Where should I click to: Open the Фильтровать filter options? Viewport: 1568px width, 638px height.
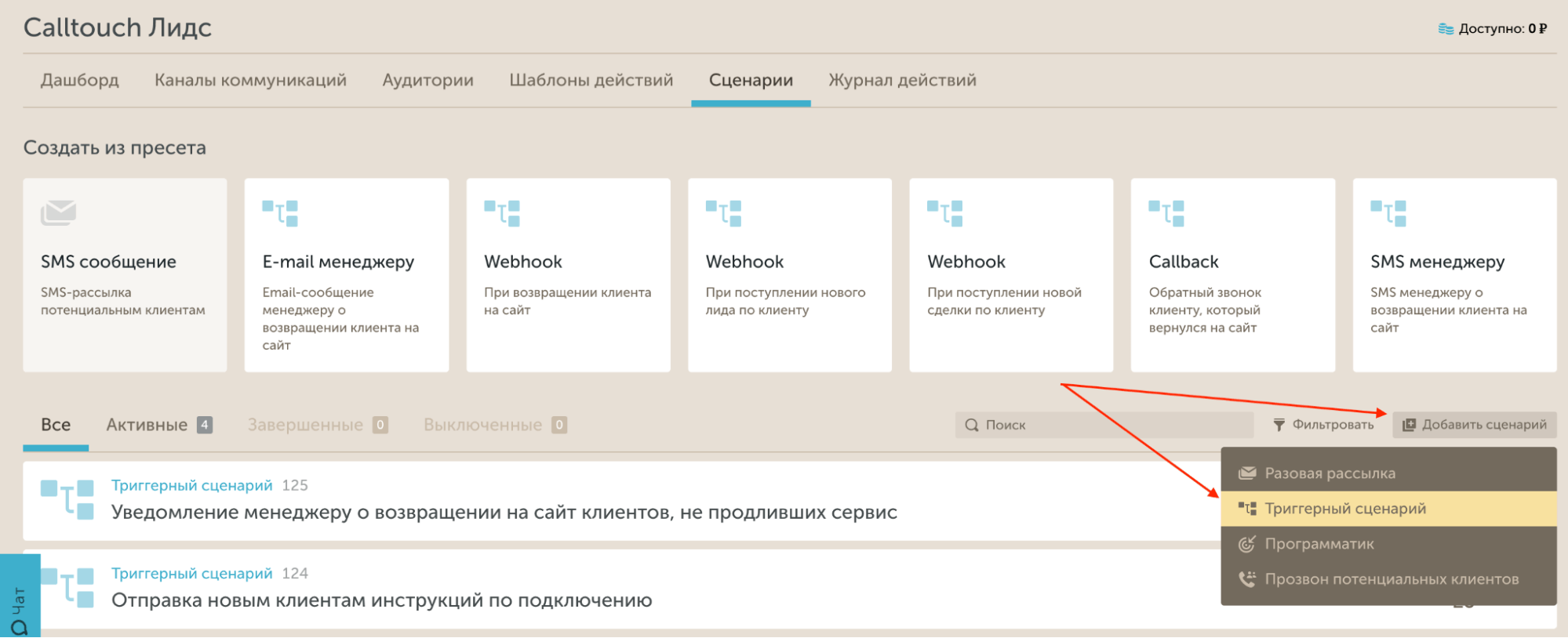point(1323,425)
